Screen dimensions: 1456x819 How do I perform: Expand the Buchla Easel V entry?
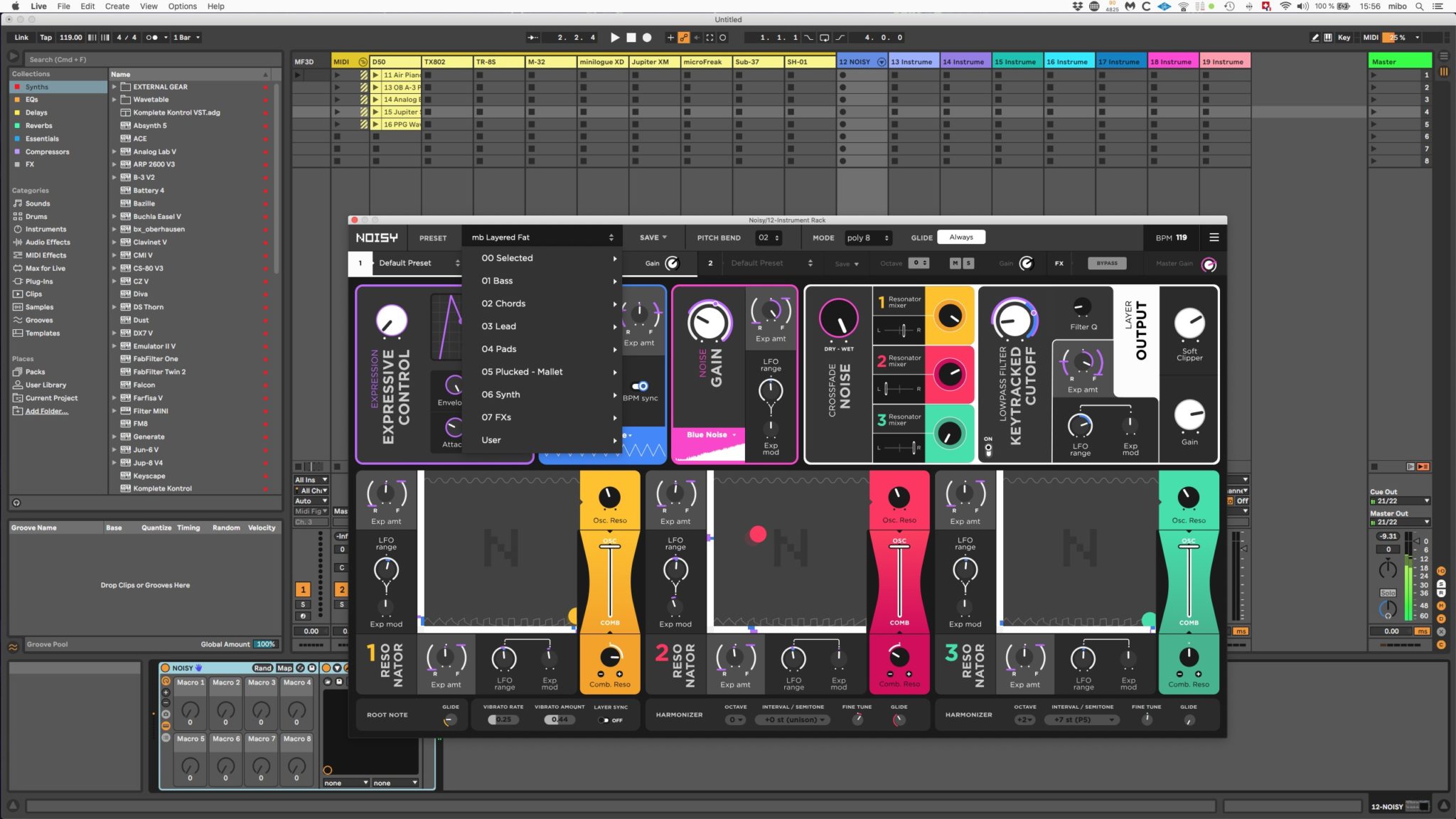coord(114,217)
